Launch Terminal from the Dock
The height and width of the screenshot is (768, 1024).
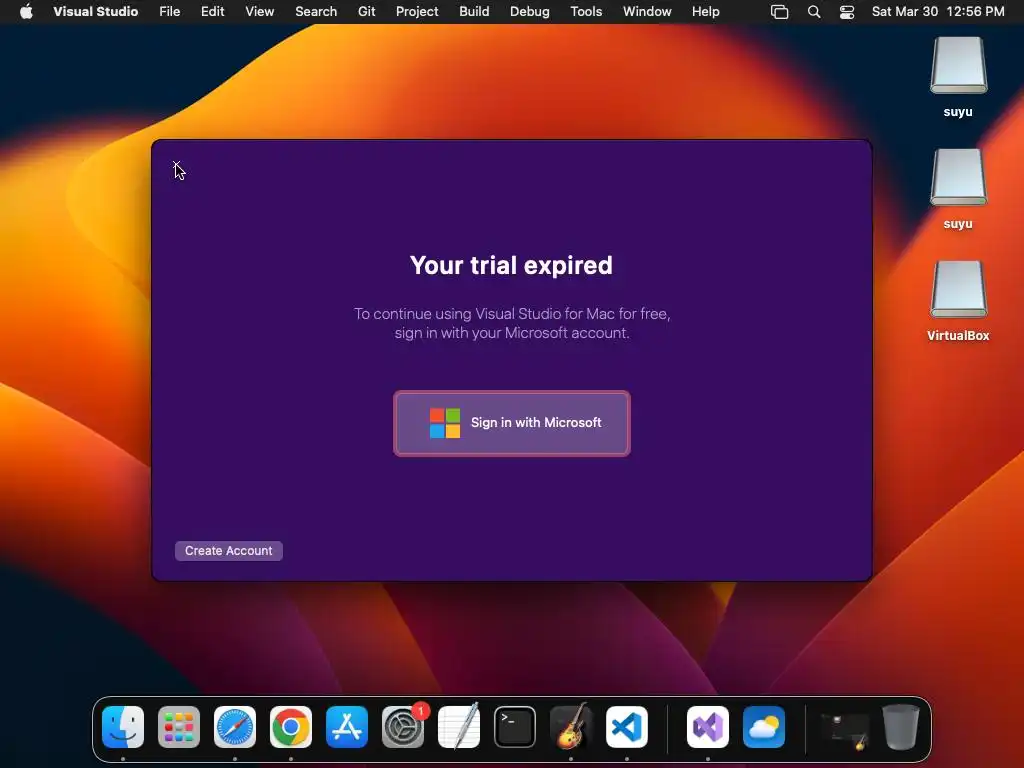click(515, 727)
